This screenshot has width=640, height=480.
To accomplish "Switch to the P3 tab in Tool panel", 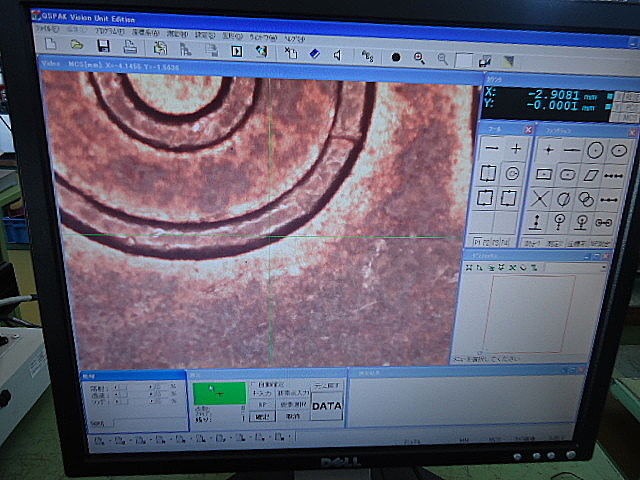I will [x=495, y=242].
